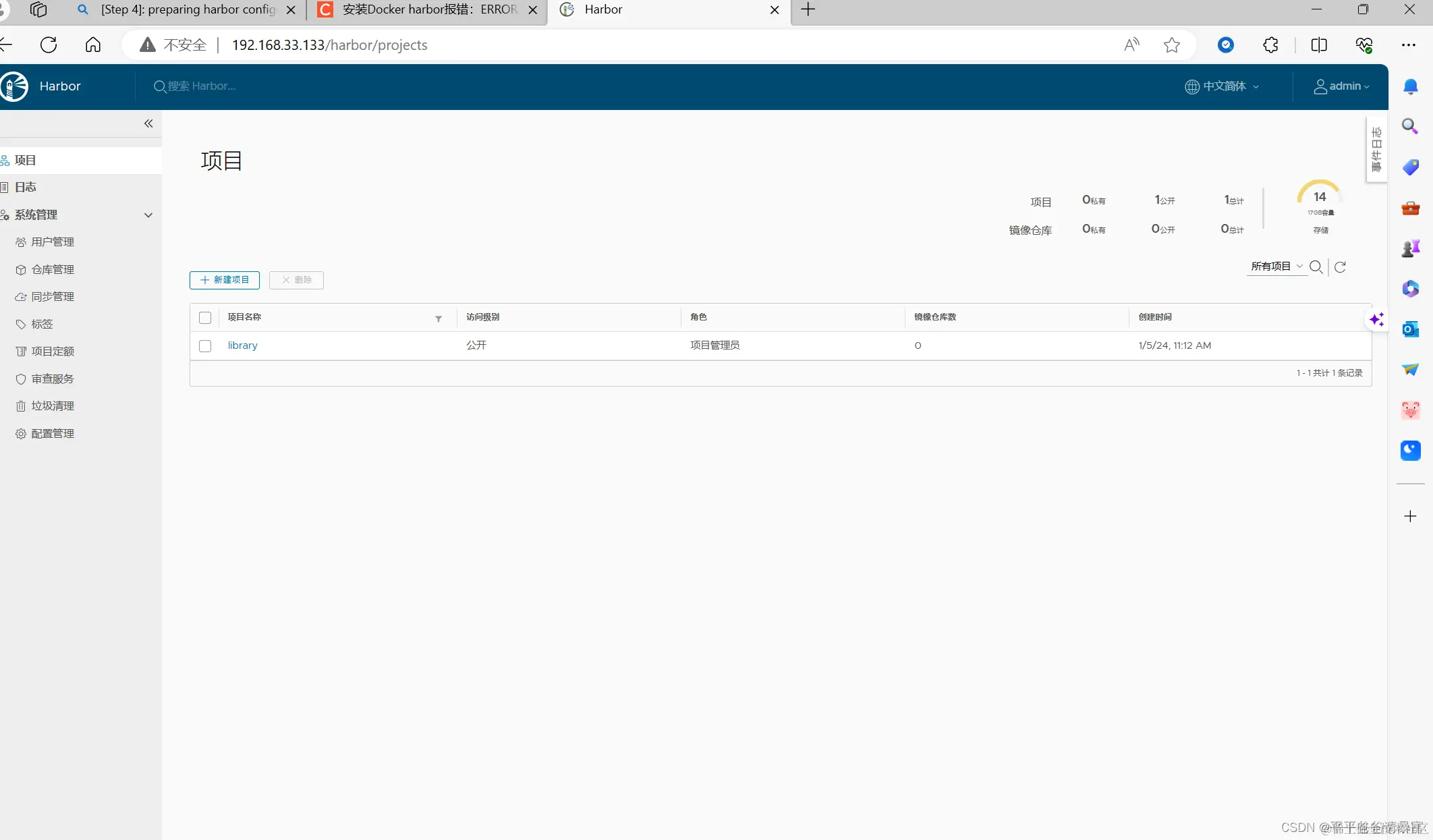Open 日志 in the left sidebar
This screenshot has height=840, width=1433.
[x=26, y=188]
